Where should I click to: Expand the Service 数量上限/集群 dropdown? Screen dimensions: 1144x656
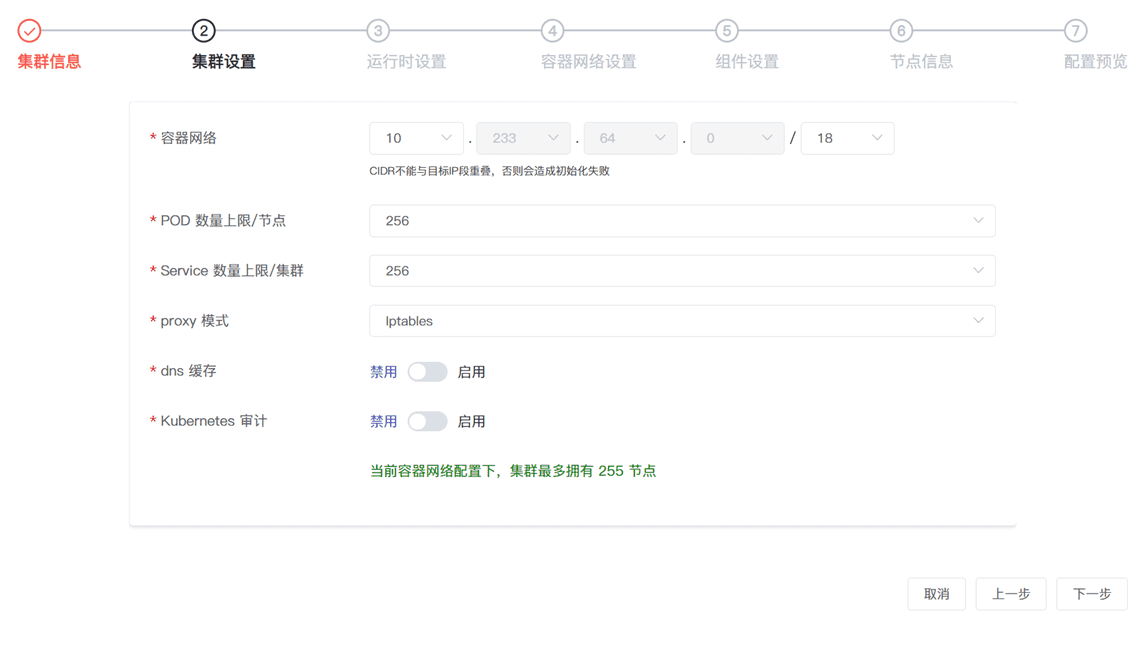tap(682, 271)
